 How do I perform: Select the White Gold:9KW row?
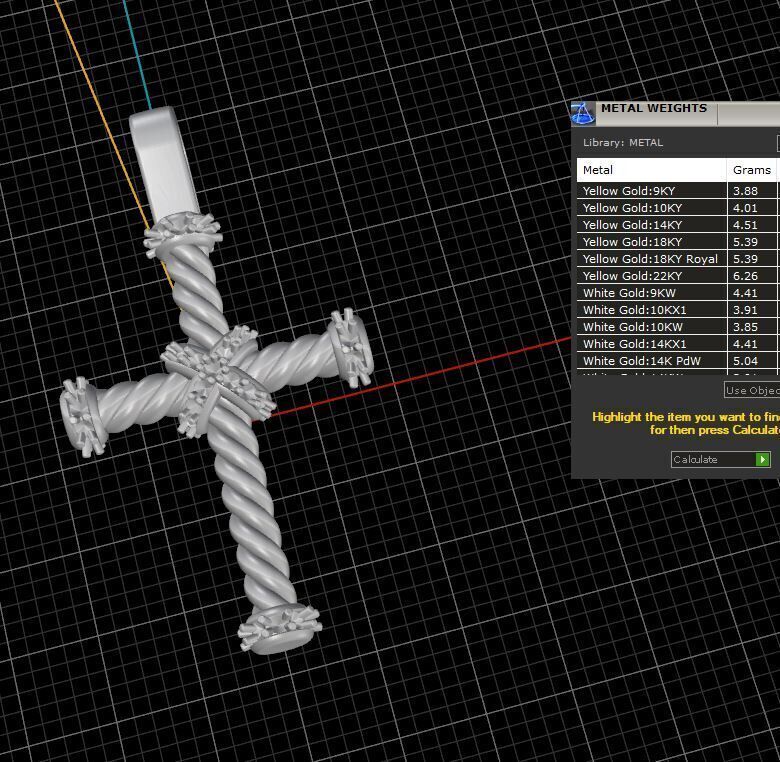click(x=678, y=292)
